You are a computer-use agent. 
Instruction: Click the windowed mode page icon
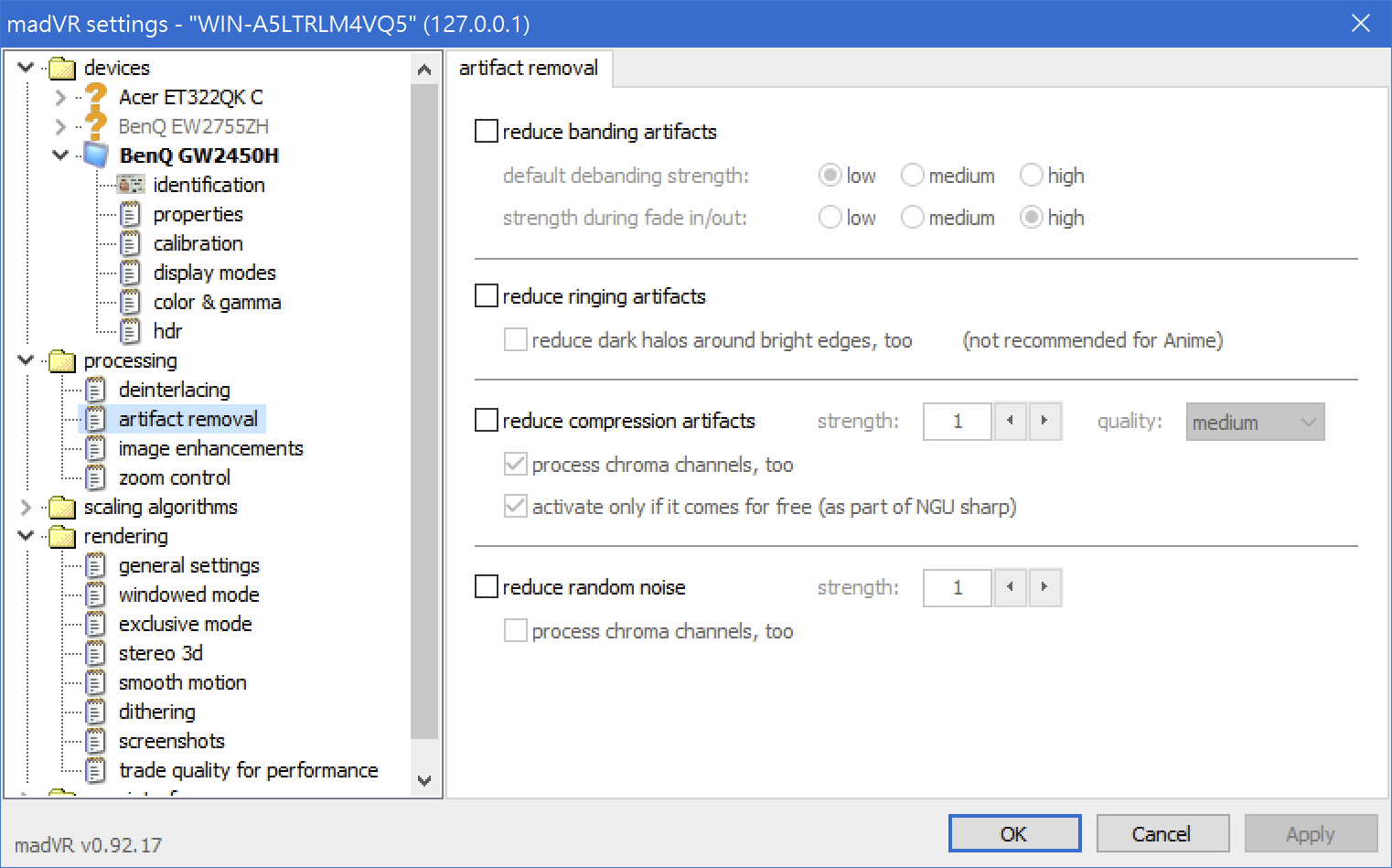click(x=96, y=595)
